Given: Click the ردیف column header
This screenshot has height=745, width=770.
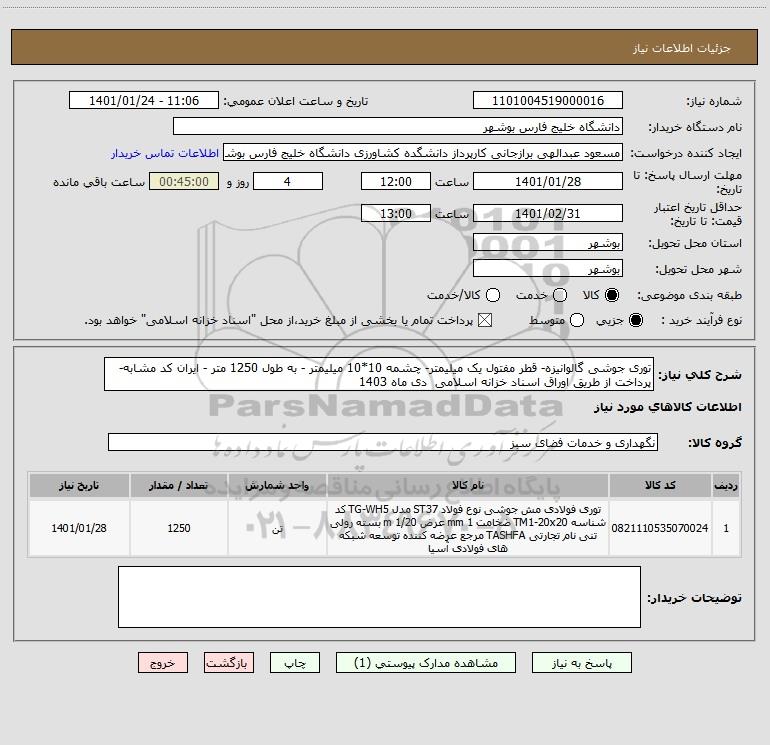Looking at the screenshot, I should pyautogui.click(x=726, y=485).
